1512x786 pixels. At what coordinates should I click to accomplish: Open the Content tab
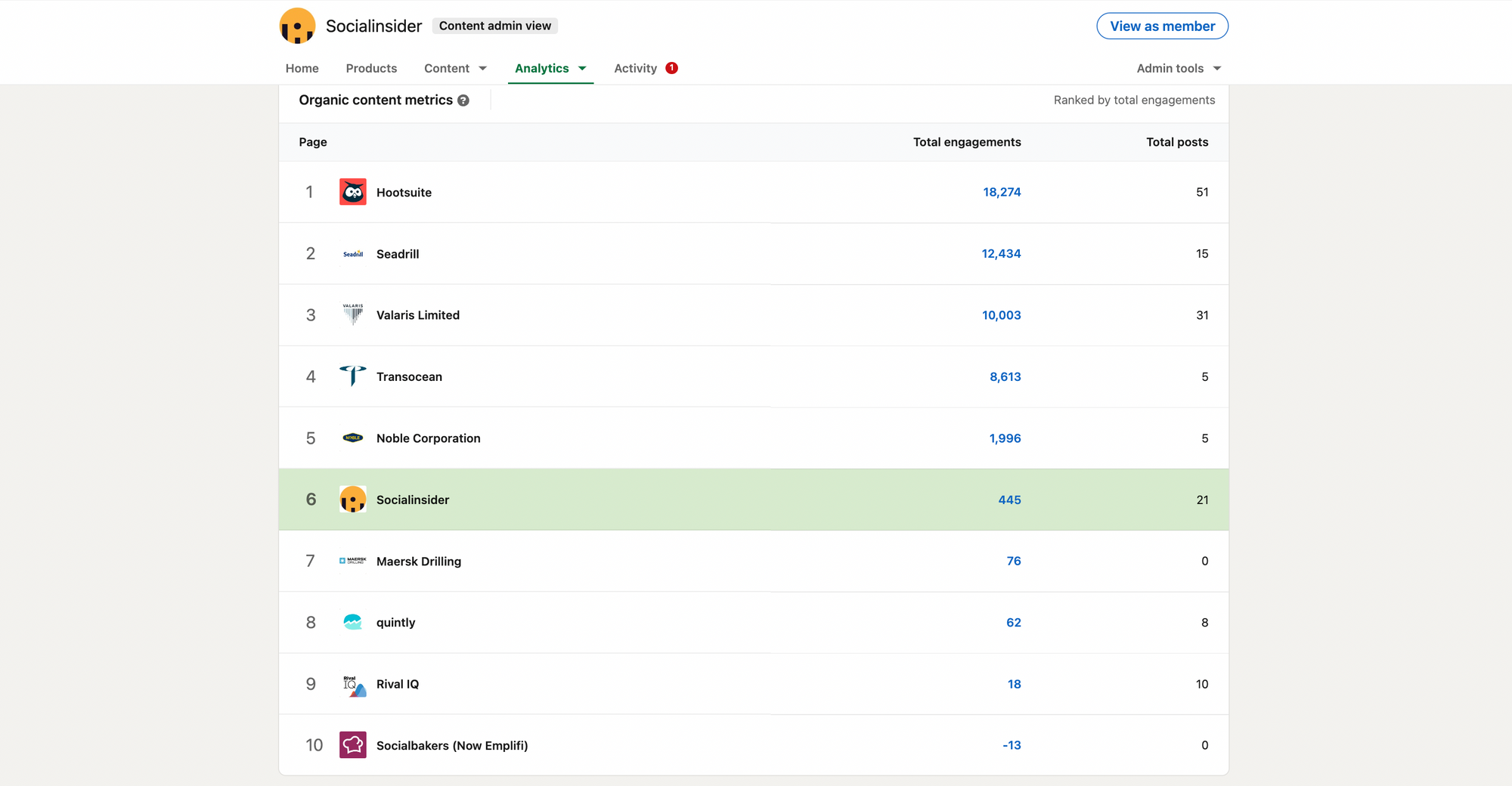coord(447,68)
